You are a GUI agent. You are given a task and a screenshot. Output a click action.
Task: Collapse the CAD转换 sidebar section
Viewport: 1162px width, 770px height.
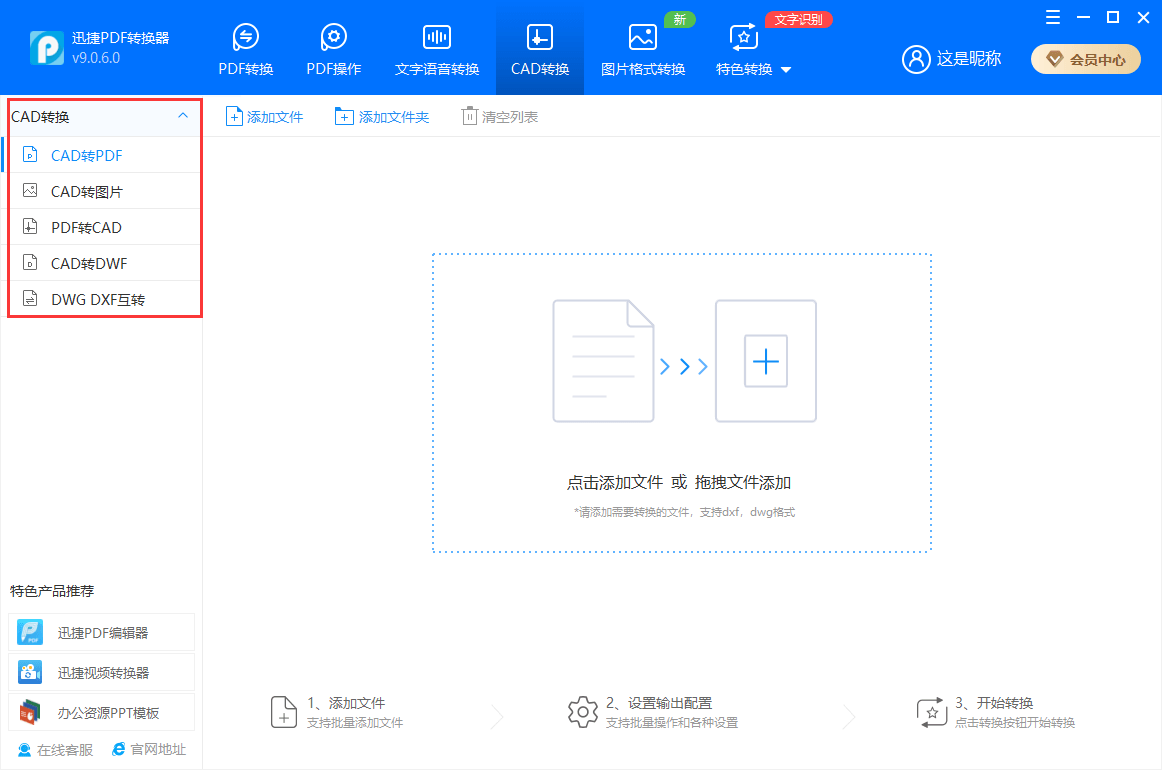(182, 116)
